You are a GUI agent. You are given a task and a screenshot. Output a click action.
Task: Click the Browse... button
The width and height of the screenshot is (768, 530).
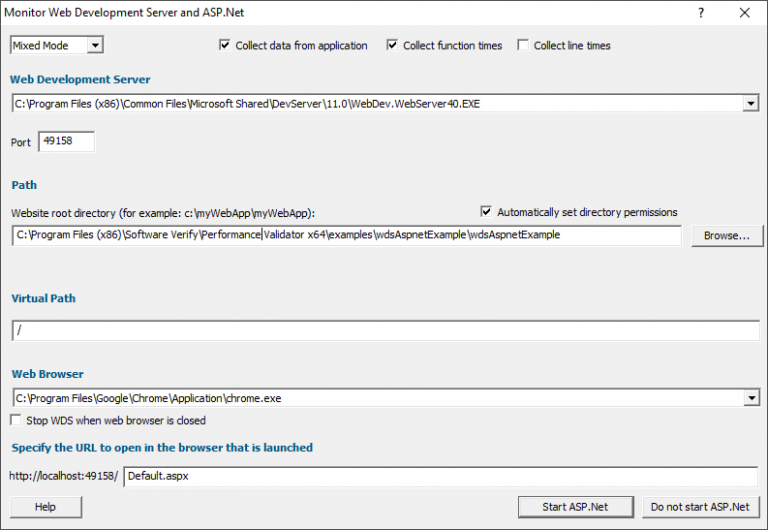click(x=727, y=236)
